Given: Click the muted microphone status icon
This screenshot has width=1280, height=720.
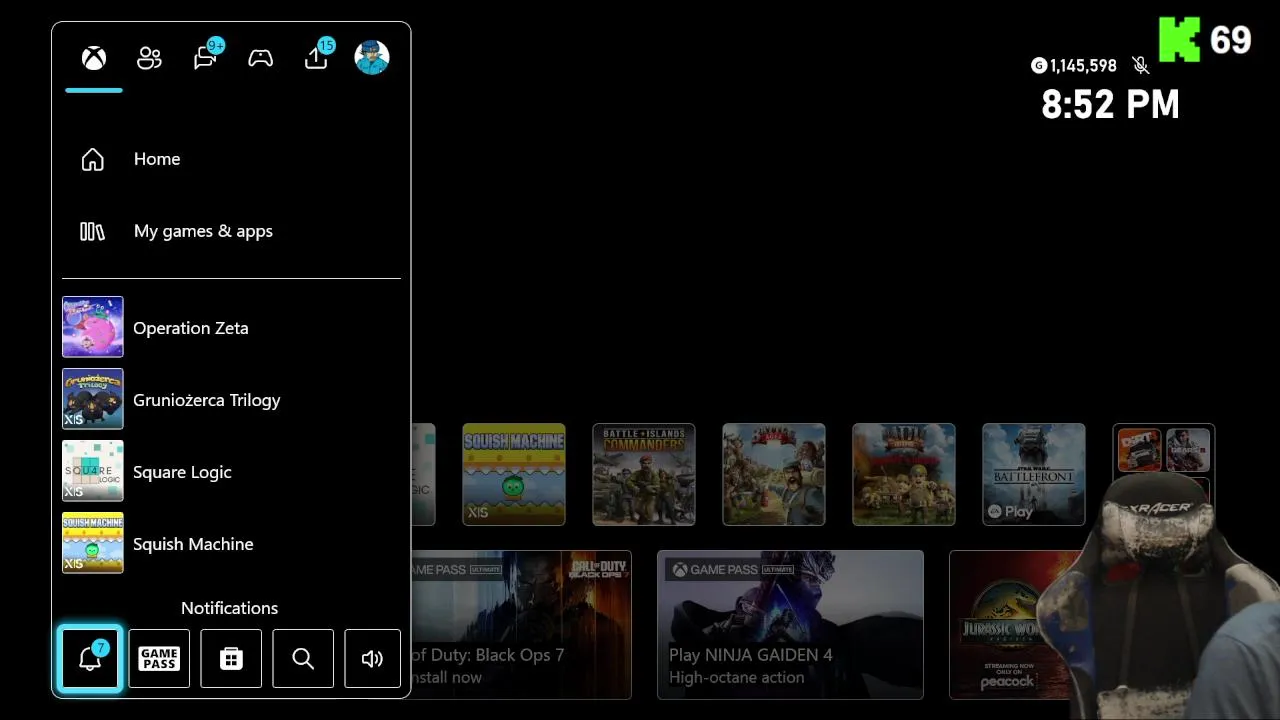Looking at the screenshot, I should pyautogui.click(x=1140, y=66).
